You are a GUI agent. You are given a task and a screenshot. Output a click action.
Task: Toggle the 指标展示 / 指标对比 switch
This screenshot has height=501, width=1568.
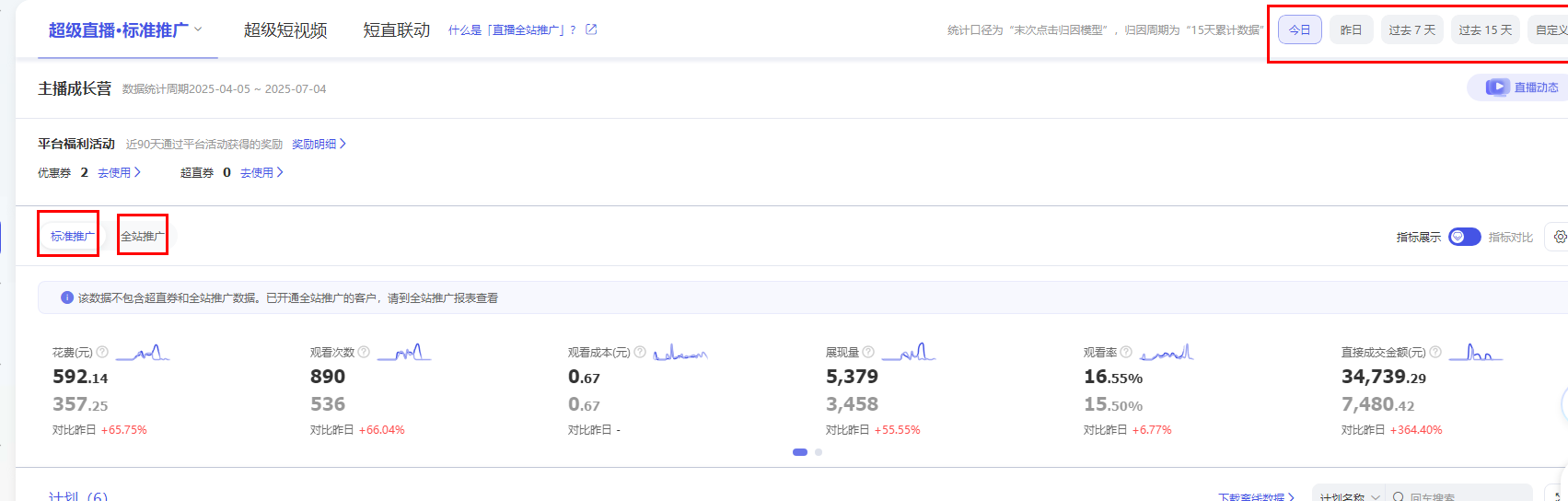(x=1464, y=237)
